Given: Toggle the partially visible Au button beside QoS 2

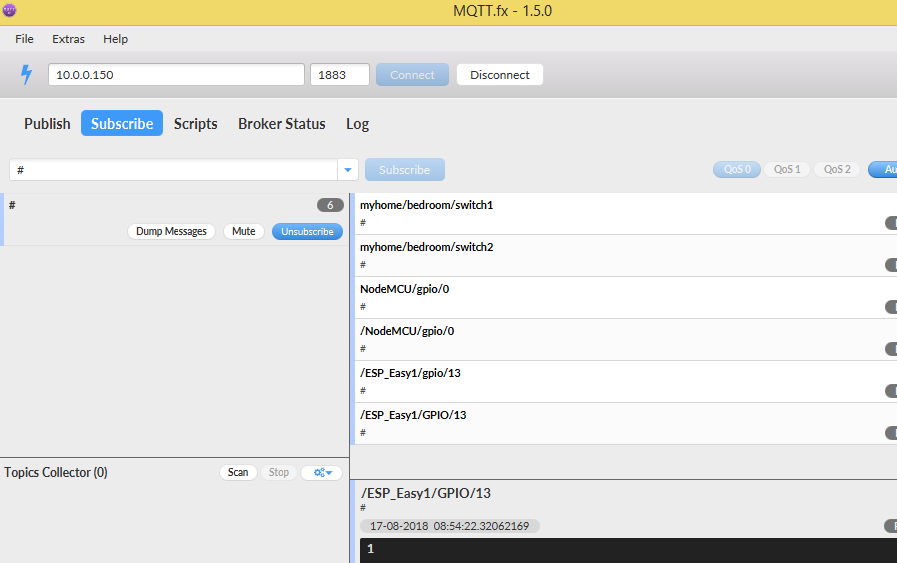Looking at the screenshot, I should pos(884,169).
